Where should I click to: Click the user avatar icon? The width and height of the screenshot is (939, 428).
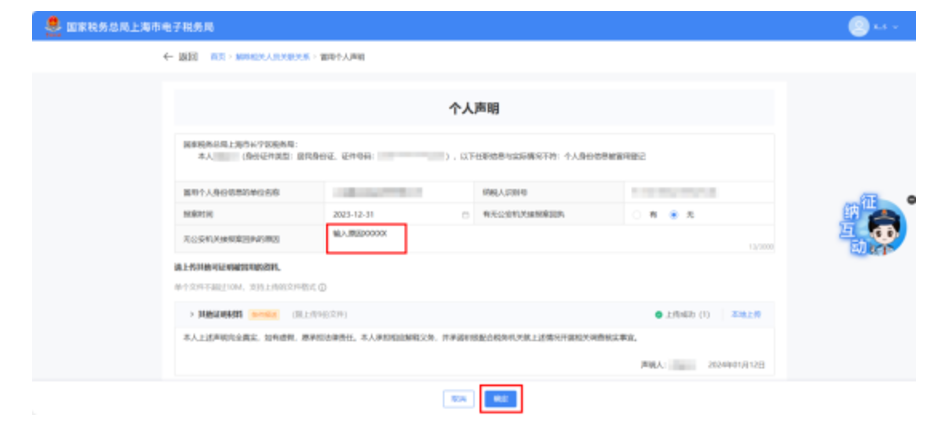click(858, 26)
